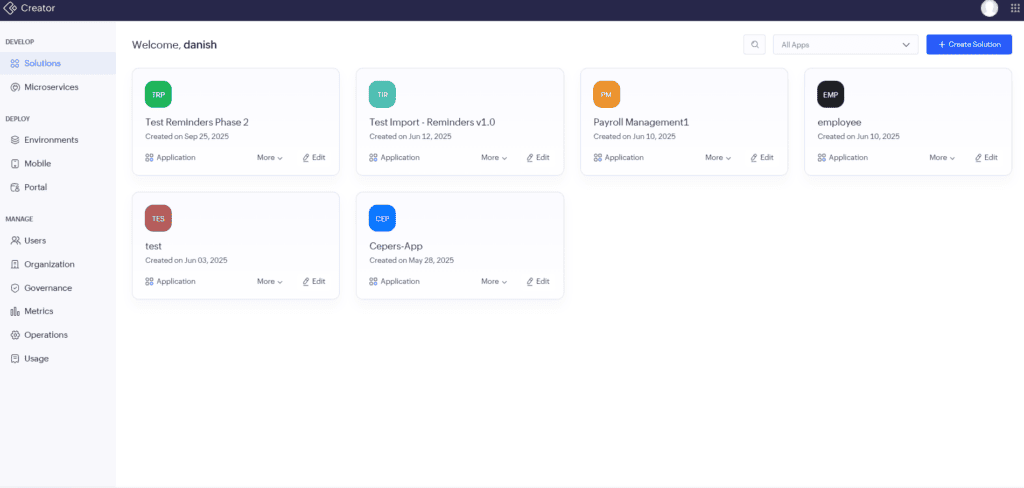This screenshot has width=1024, height=488.
Task: Open the orange PM app icon
Action: [606, 94]
